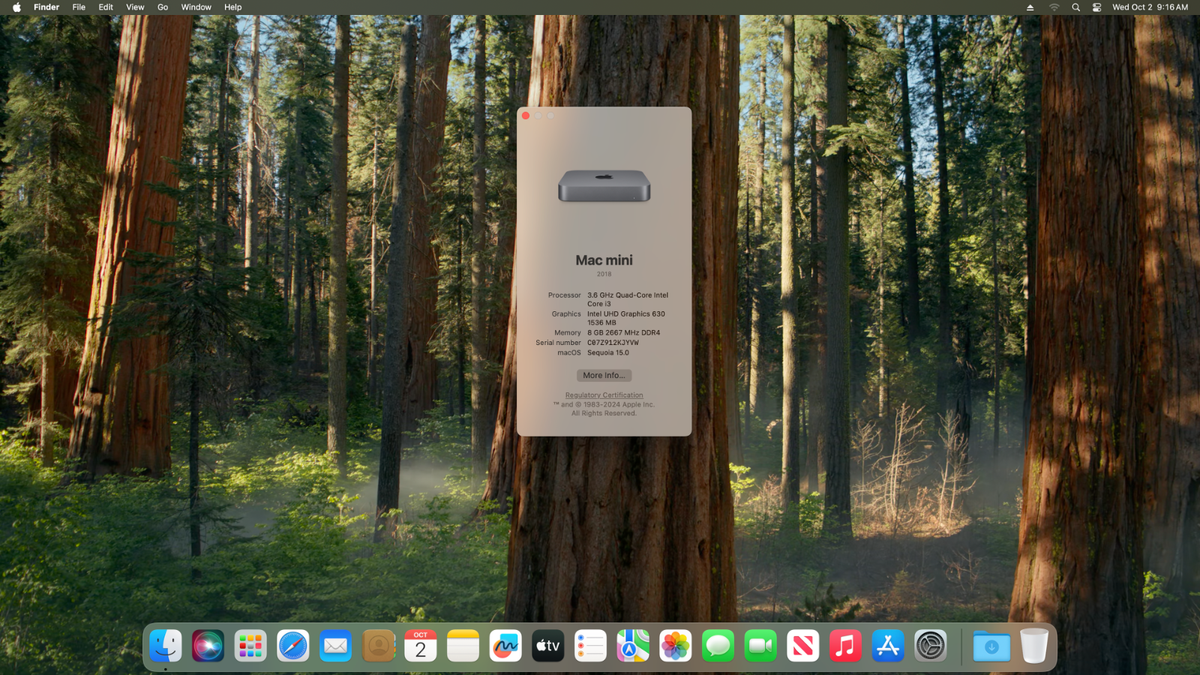Launch Safari browser from the Dock
Viewport: 1200px width, 675px height.
293,646
